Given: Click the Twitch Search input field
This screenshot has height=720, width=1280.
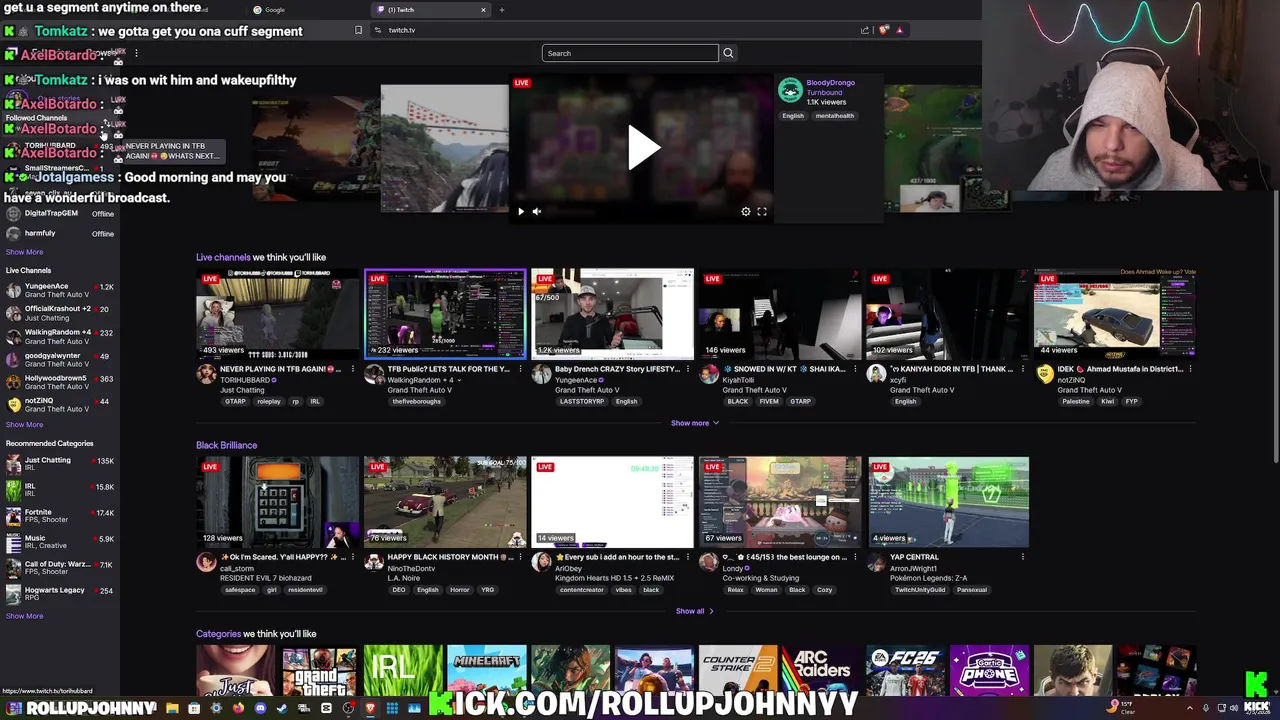Looking at the screenshot, I should click(630, 53).
